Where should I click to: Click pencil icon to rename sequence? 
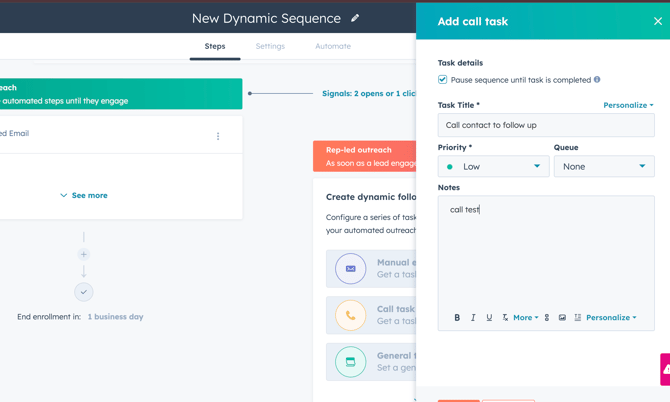click(355, 18)
